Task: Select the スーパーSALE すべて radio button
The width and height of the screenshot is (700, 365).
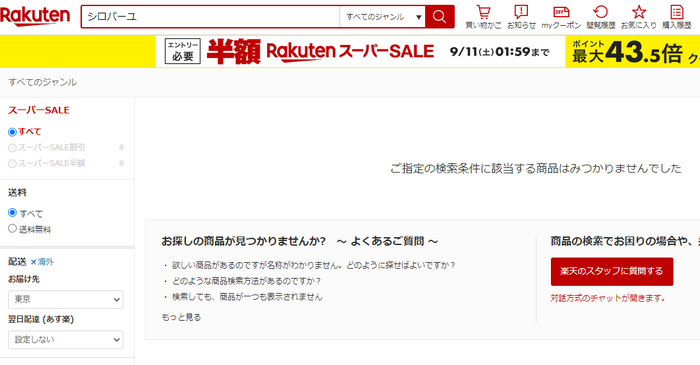Action: (12, 132)
